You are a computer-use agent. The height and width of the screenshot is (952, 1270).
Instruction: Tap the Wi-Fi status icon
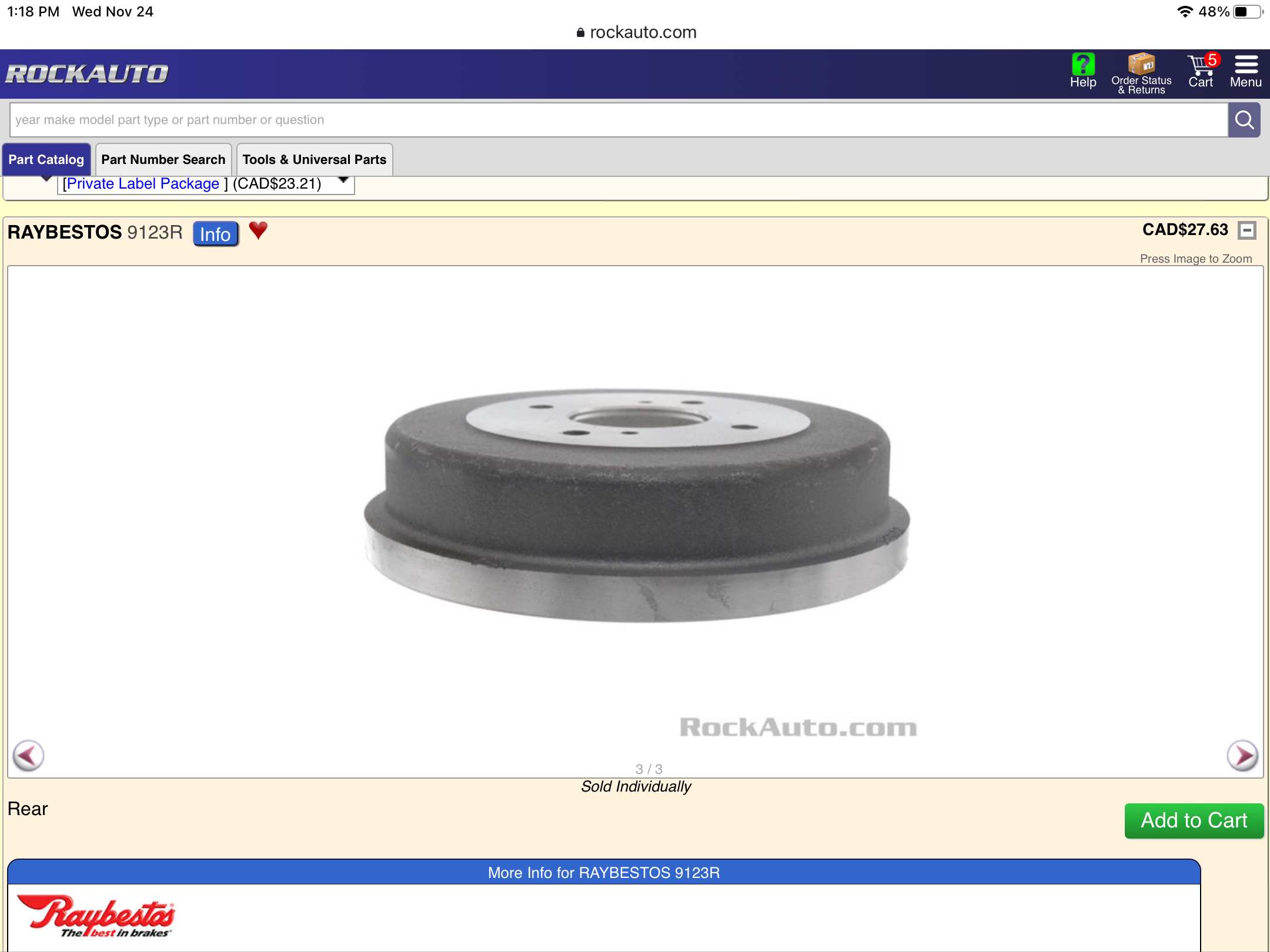coord(1185,12)
